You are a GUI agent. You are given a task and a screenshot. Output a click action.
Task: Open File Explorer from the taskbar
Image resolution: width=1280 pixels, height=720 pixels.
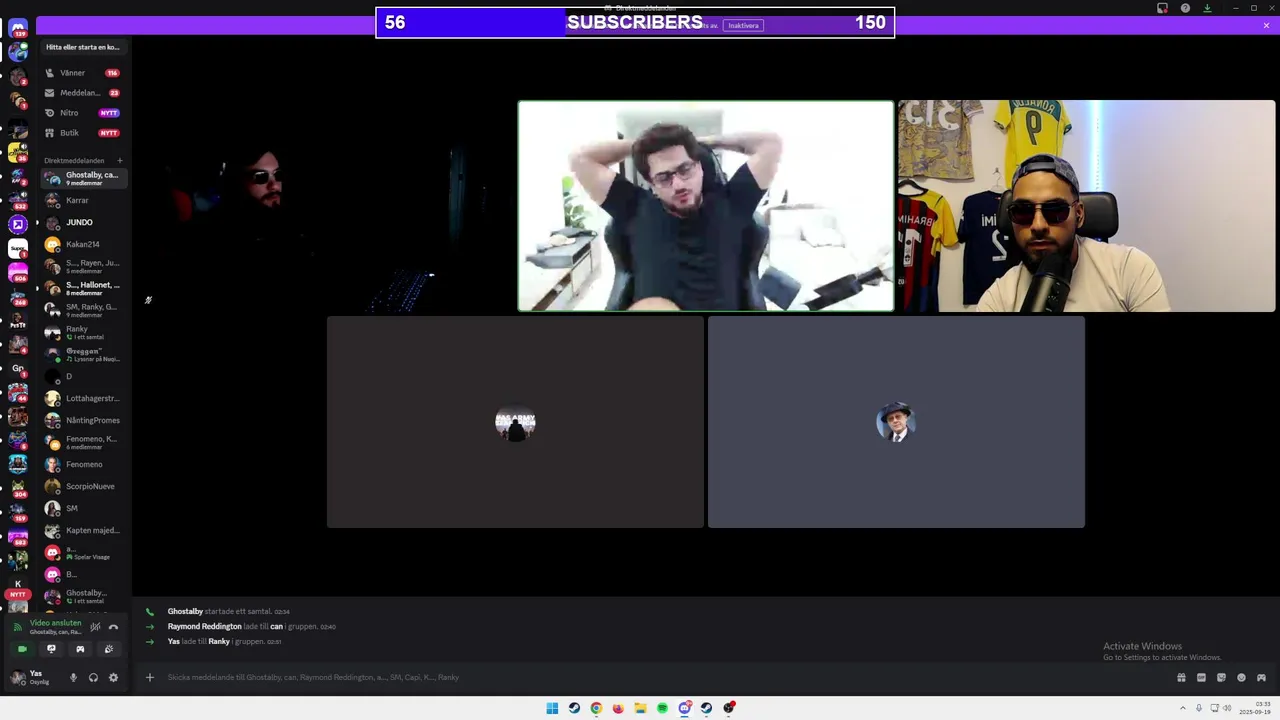coord(640,708)
